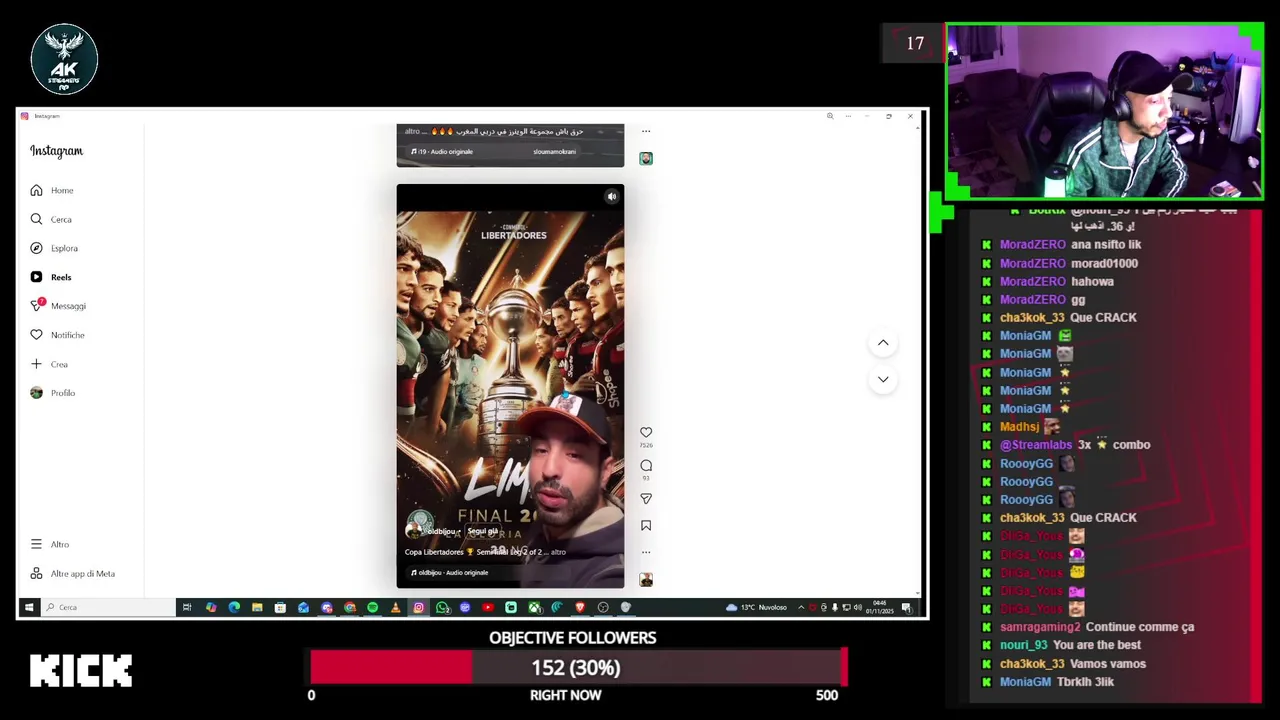
Task: Expand reel caption with altro
Action: (558, 552)
